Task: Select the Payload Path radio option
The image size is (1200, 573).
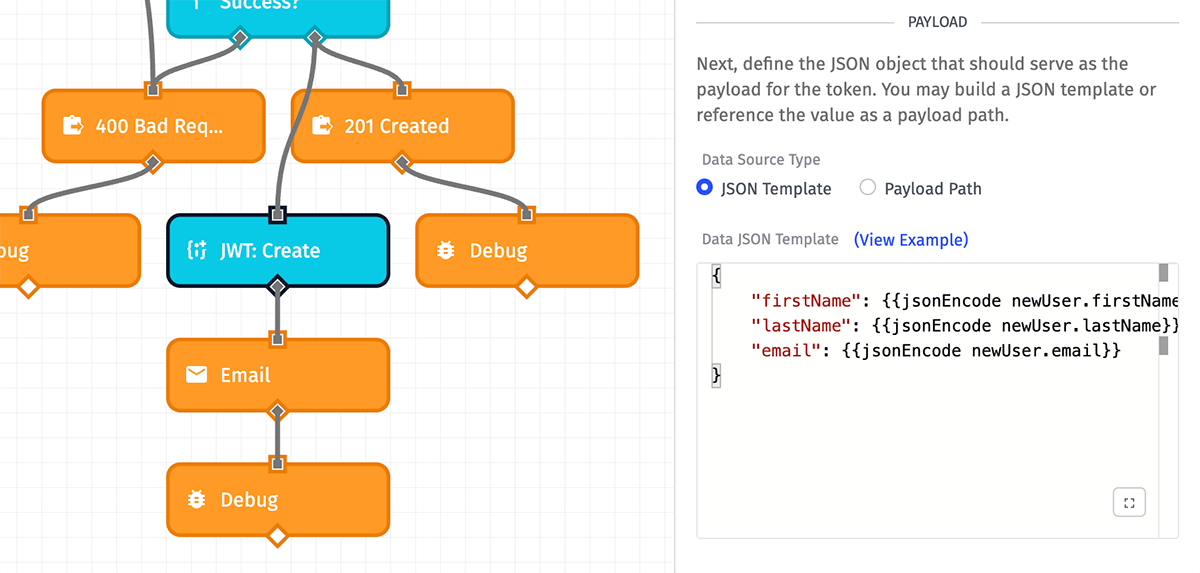Action: click(x=868, y=187)
